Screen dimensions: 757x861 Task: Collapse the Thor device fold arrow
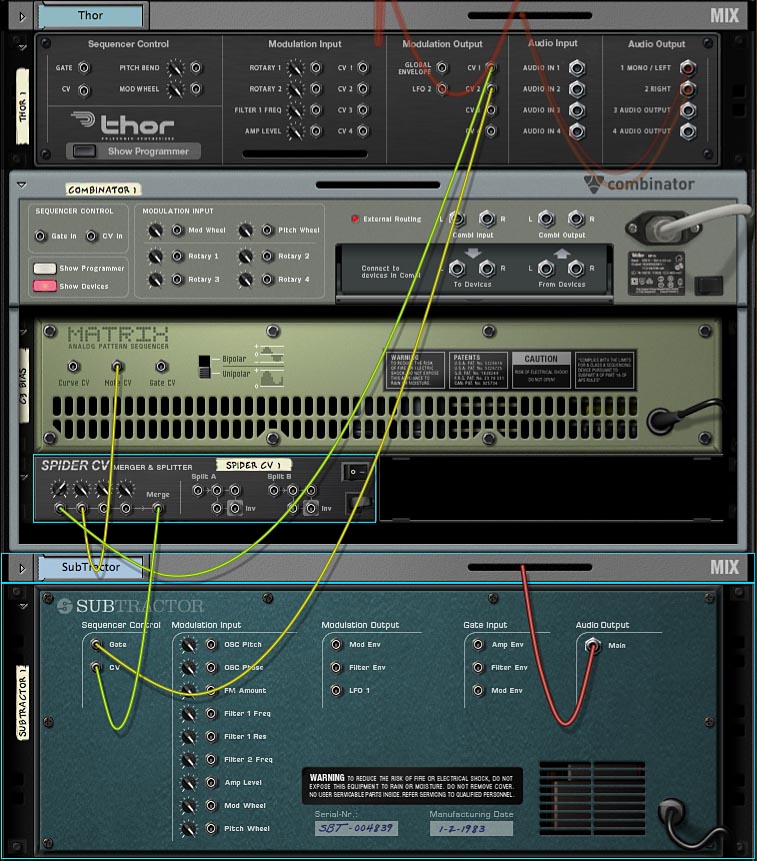23,48
